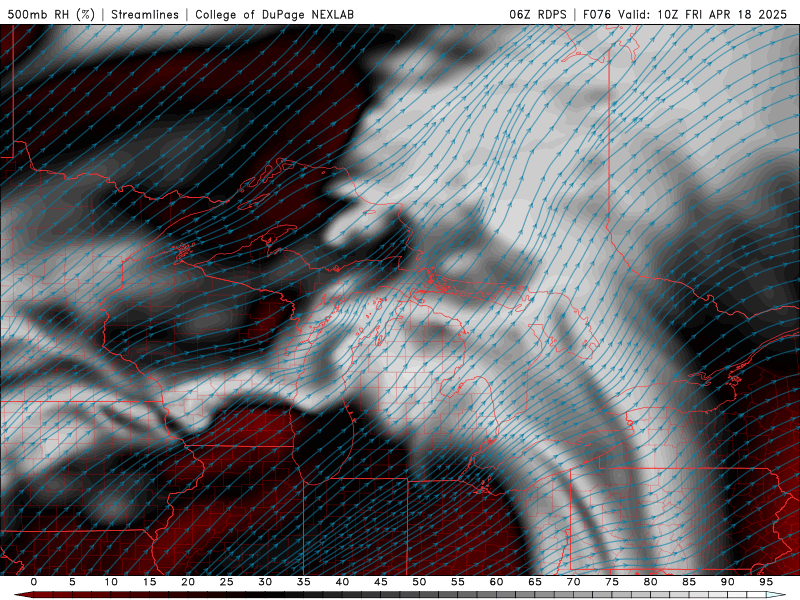Click the "60" label on the RH color scale

[496, 582]
